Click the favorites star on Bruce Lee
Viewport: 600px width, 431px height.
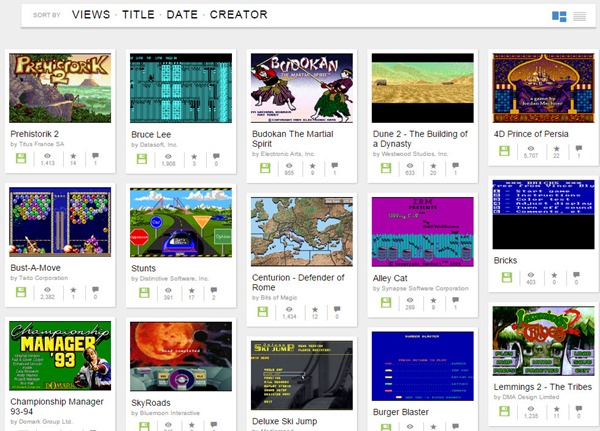click(x=194, y=157)
